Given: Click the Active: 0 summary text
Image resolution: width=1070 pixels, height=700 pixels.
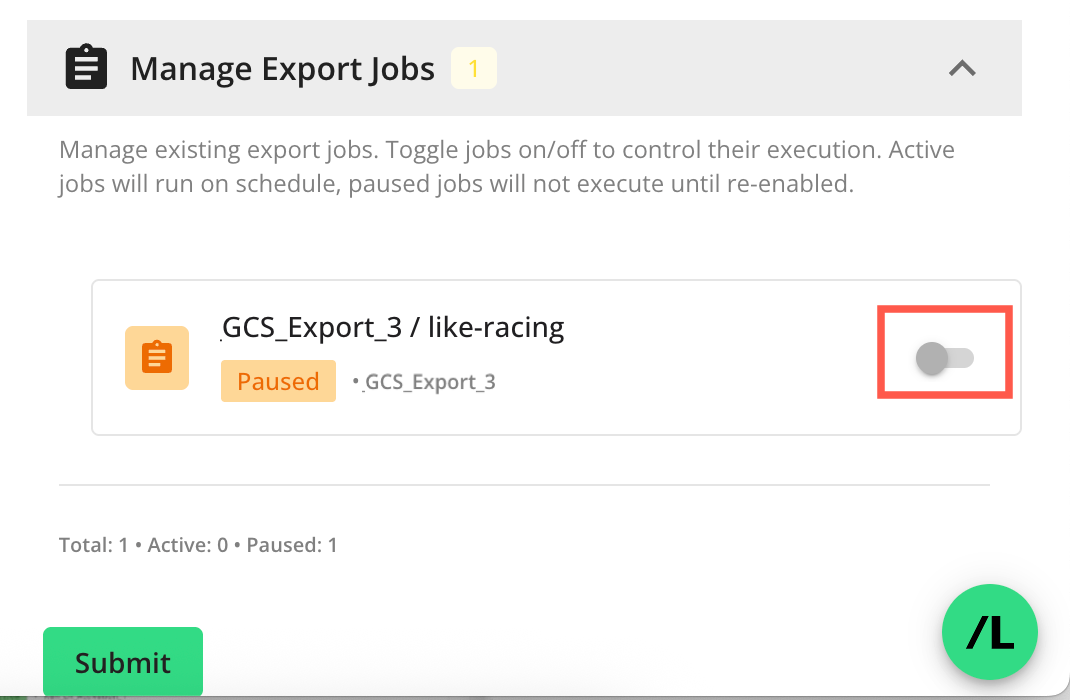Looking at the screenshot, I should pos(188,546).
